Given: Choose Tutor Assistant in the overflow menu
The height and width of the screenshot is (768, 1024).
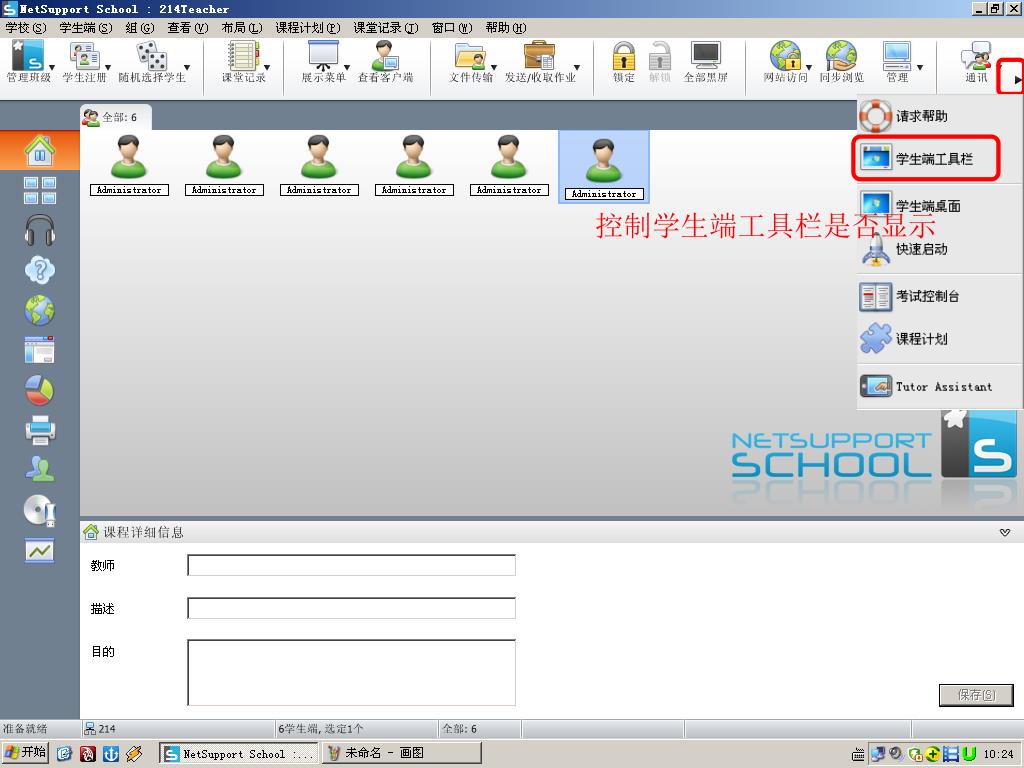Looking at the screenshot, I should [939, 387].
